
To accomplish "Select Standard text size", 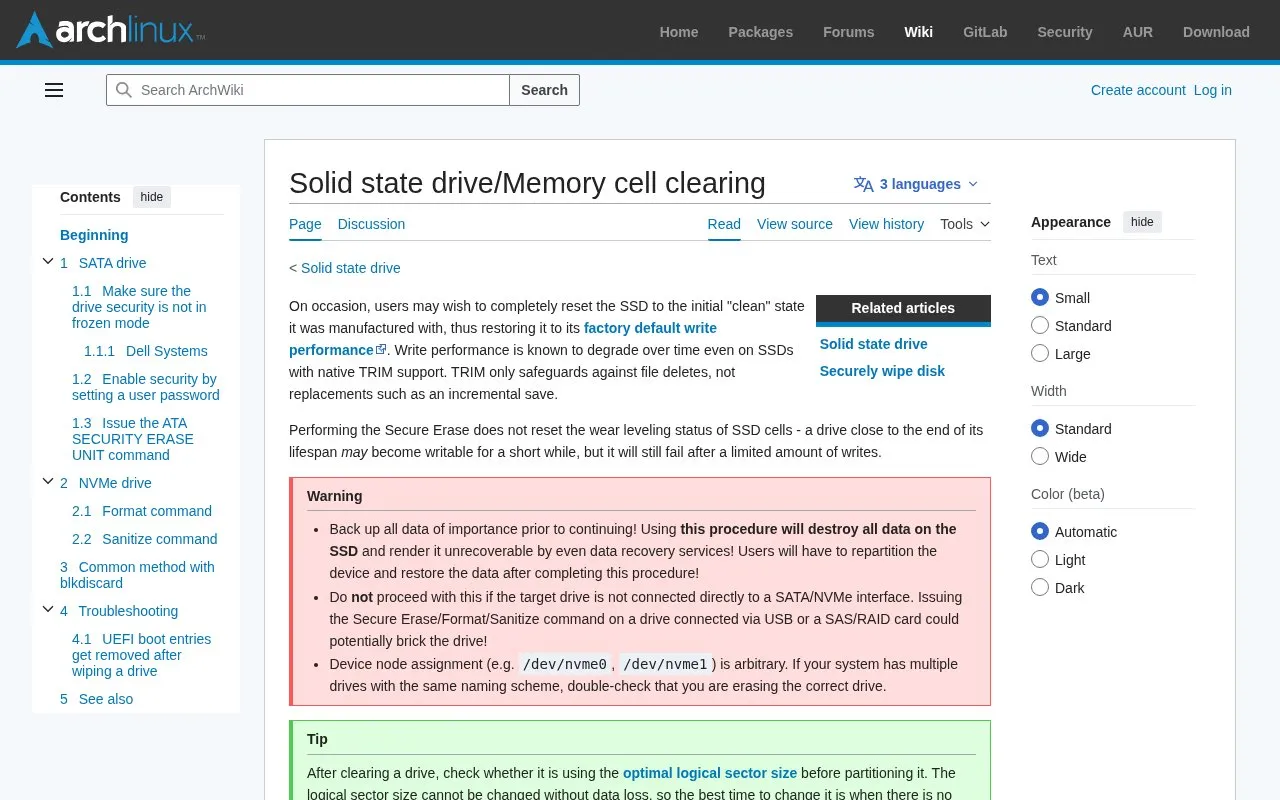I will tap(1040, 325).
